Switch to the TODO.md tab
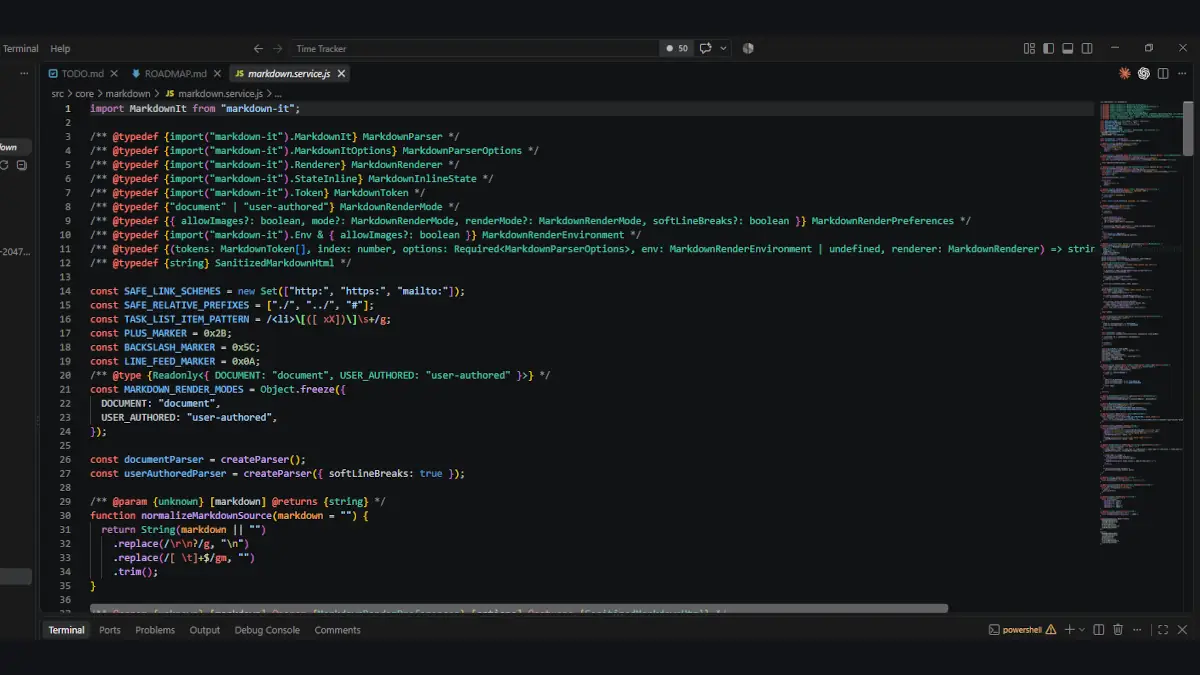Screen dimensions: 1200x675 (x=82, y=73)
